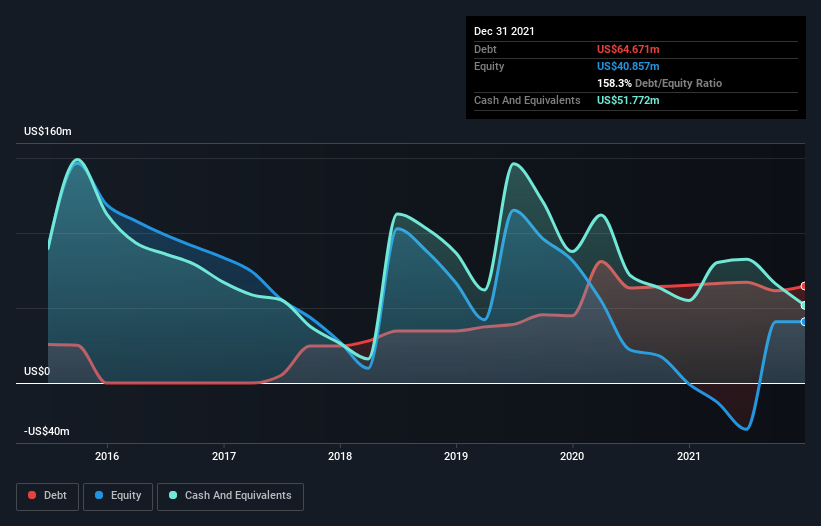821x526 pixels.
Task: Toggle the Equity legend button
Action: click(118, 496)
